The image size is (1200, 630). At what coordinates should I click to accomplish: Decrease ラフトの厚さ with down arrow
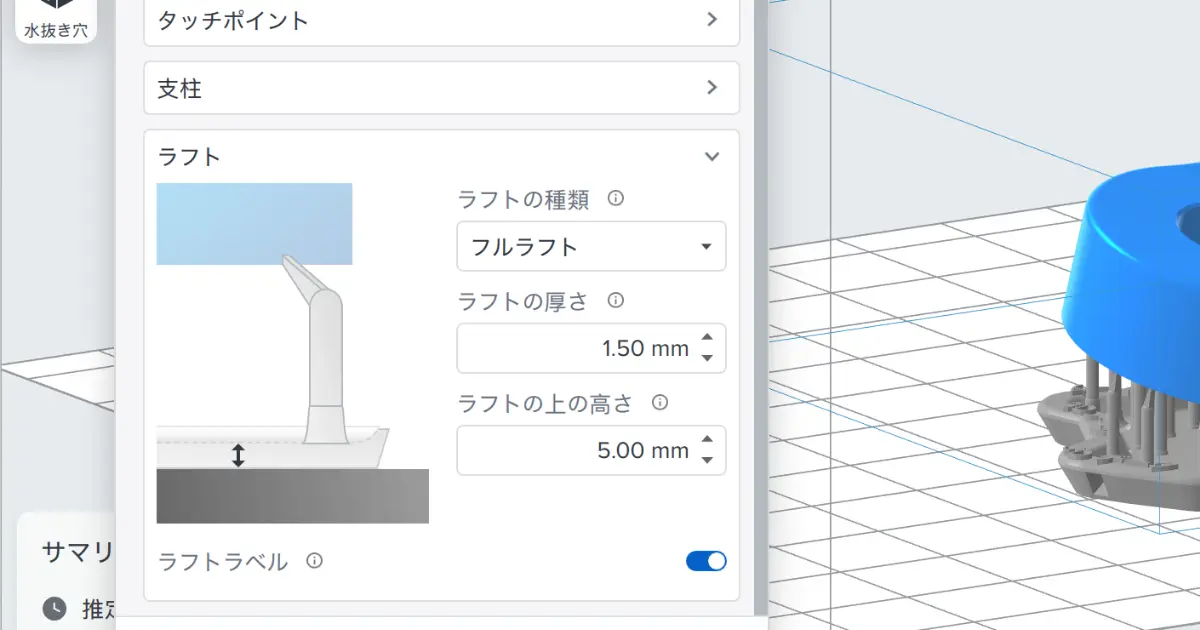[707, 358]
